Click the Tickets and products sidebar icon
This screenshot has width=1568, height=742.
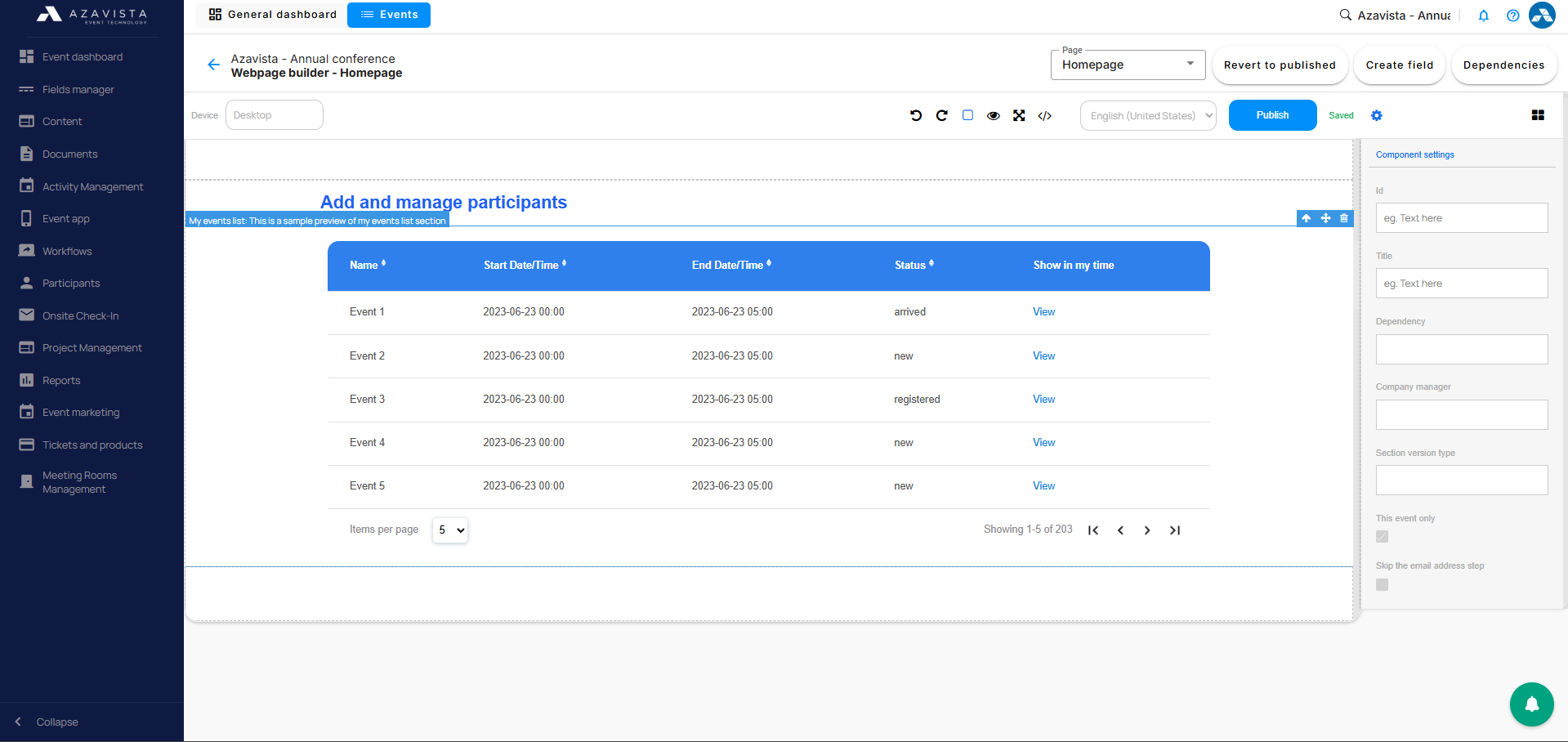click(27, 445)
